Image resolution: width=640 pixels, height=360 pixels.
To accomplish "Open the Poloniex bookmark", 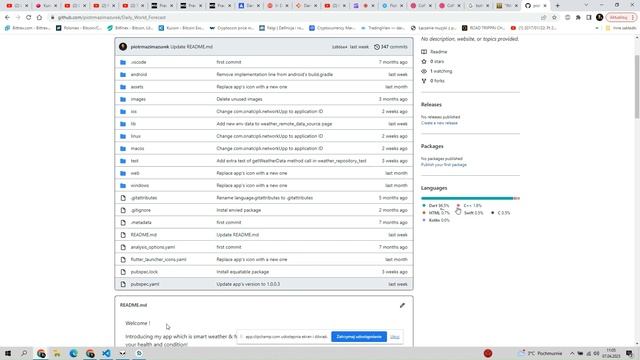I will click(x=79, y=28).
